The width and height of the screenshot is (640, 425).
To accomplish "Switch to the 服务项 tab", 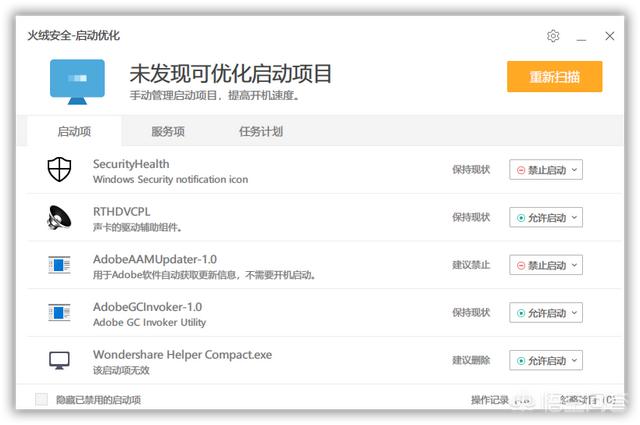I will [x=168, y=131].
